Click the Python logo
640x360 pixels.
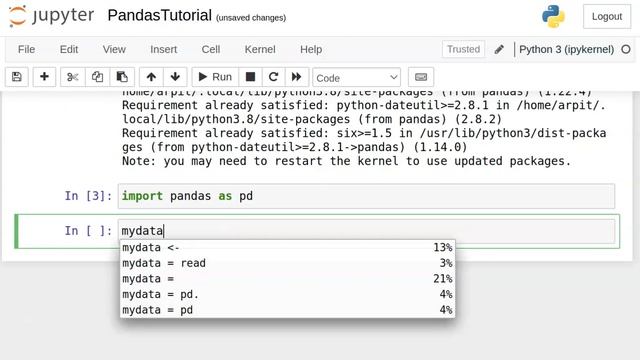tap(553, 16)
